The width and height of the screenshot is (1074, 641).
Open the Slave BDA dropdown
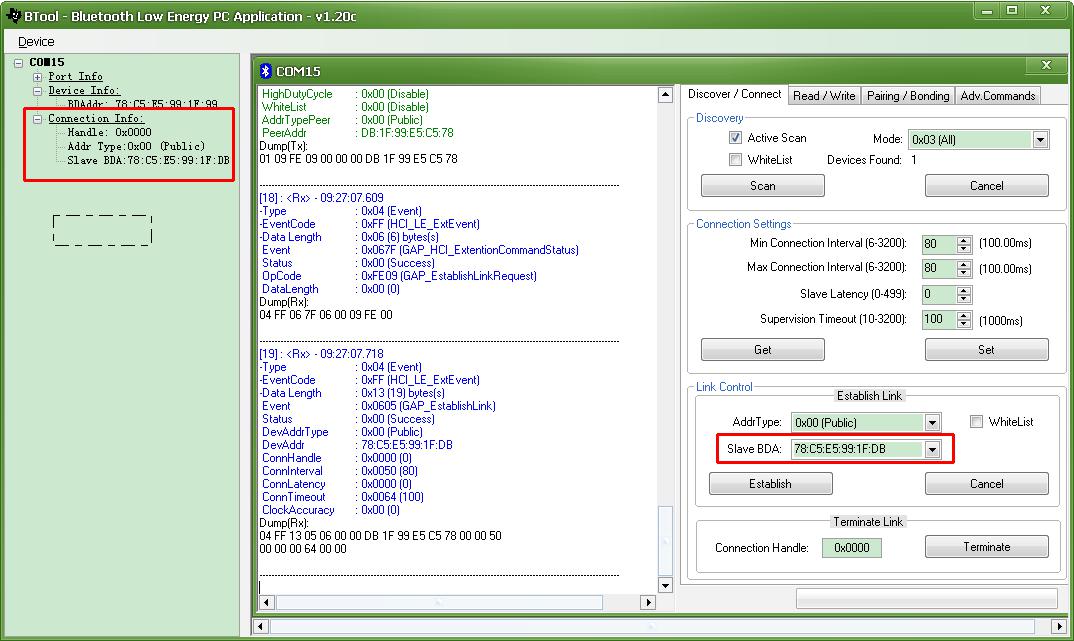(x=932, y=449)
